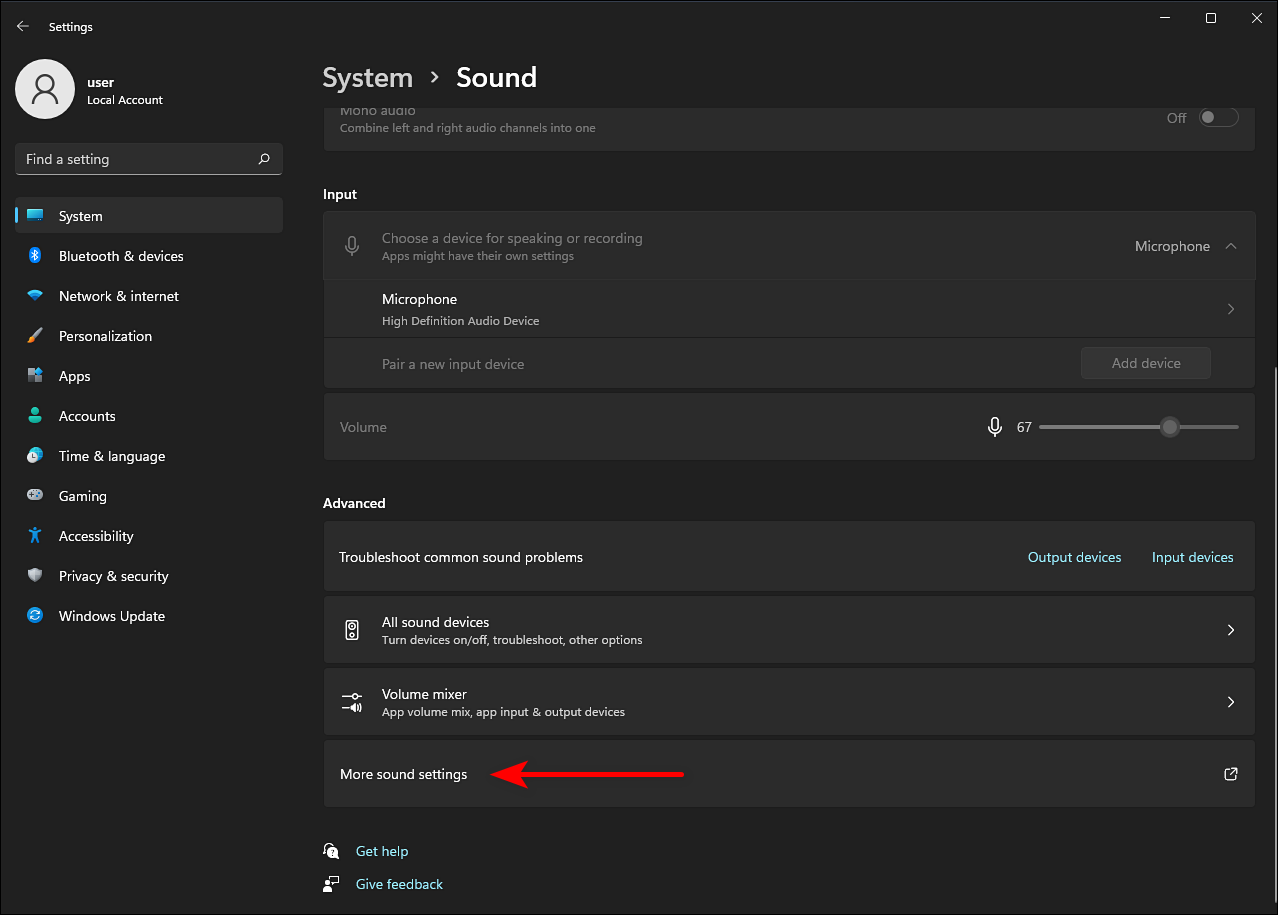Select Privacy & security in sidebar
The image size is (1278, 915).
point(113,576)
